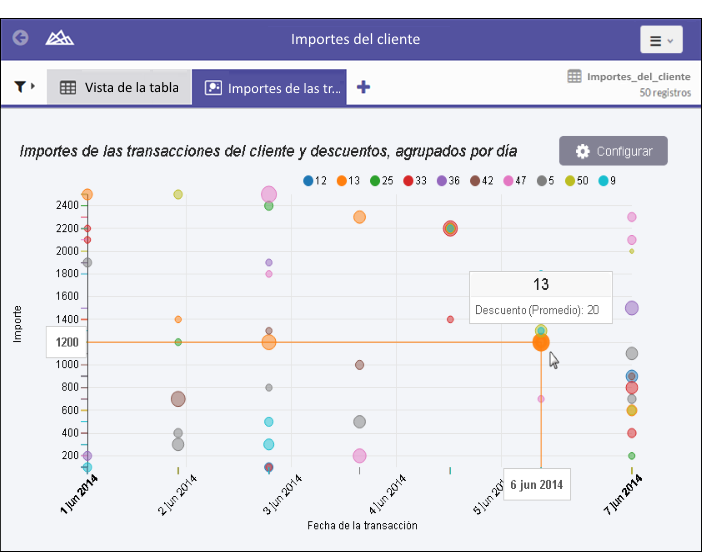Click the gear icon in Configurar
The image size is (702, 552).
582,151
